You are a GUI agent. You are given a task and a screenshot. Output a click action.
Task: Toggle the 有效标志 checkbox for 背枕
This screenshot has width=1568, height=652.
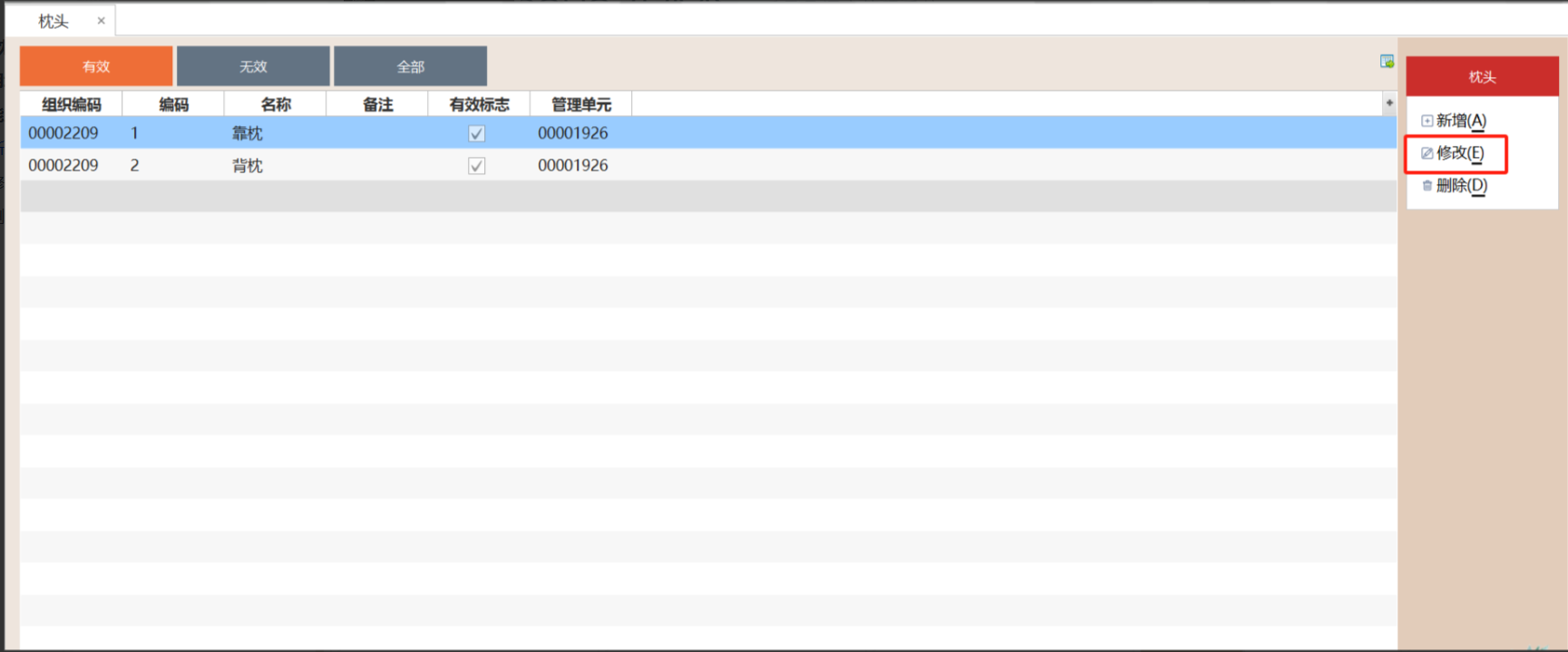[x=476, y=166]
